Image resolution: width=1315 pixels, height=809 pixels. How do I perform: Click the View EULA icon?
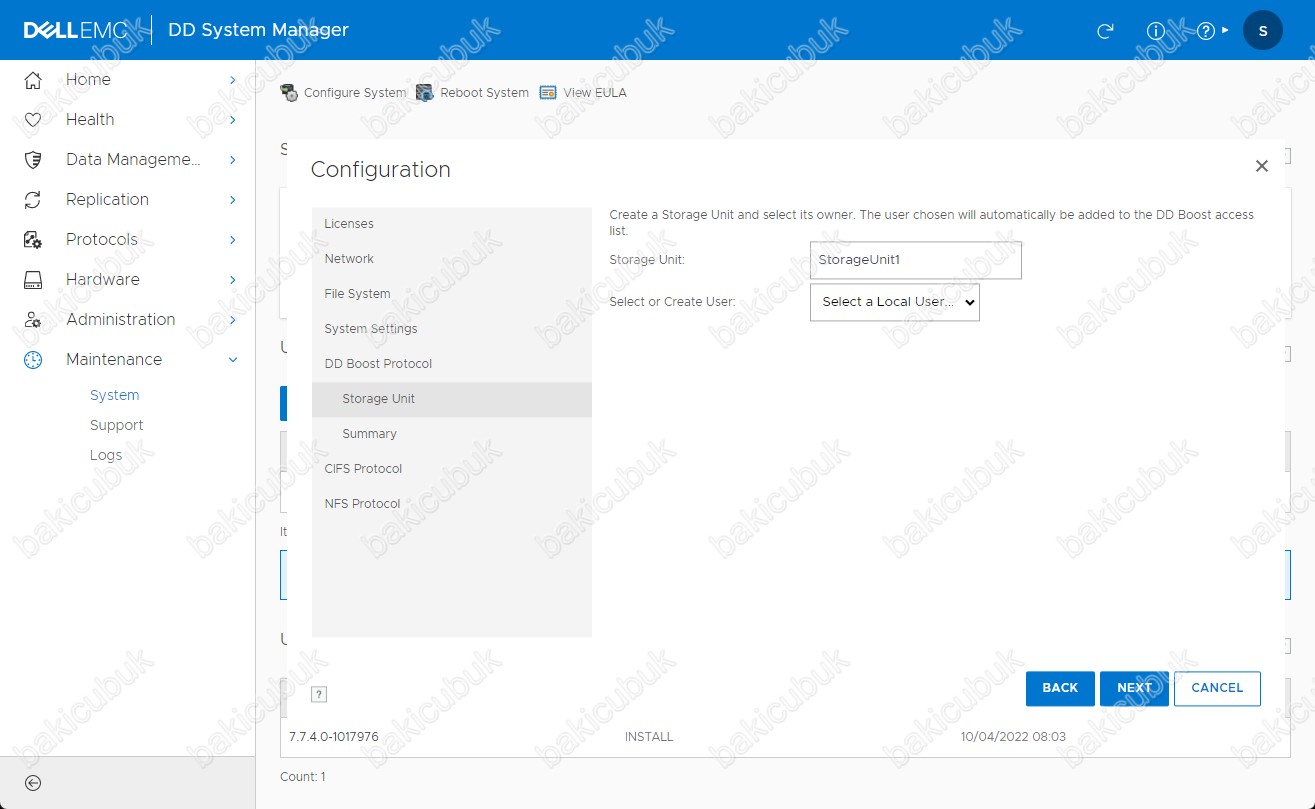pos(548,93)
